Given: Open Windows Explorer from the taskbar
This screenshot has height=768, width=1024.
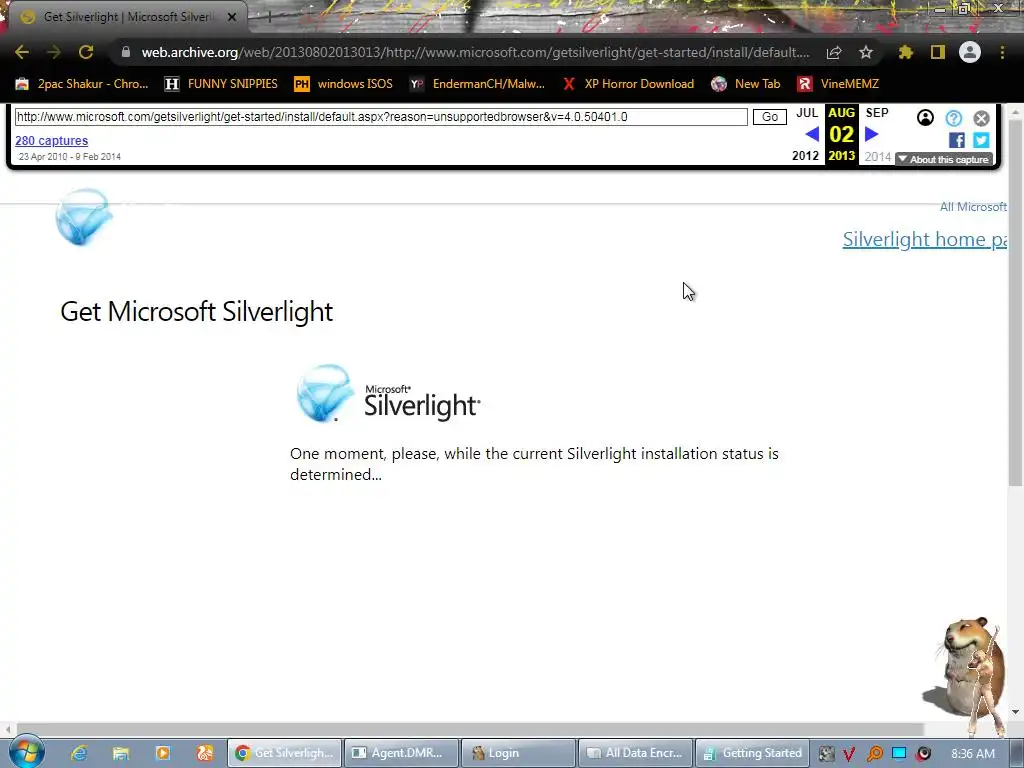Looking at the screenshot, I should [121, 753].
